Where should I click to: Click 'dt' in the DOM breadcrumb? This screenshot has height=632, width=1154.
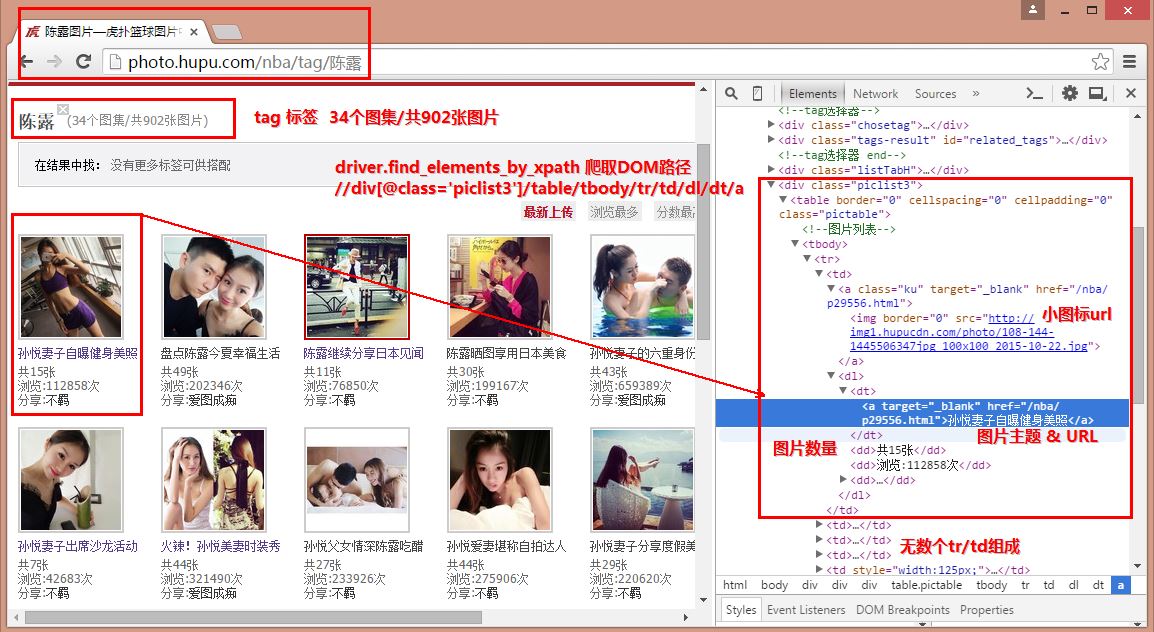[1097, 585]
